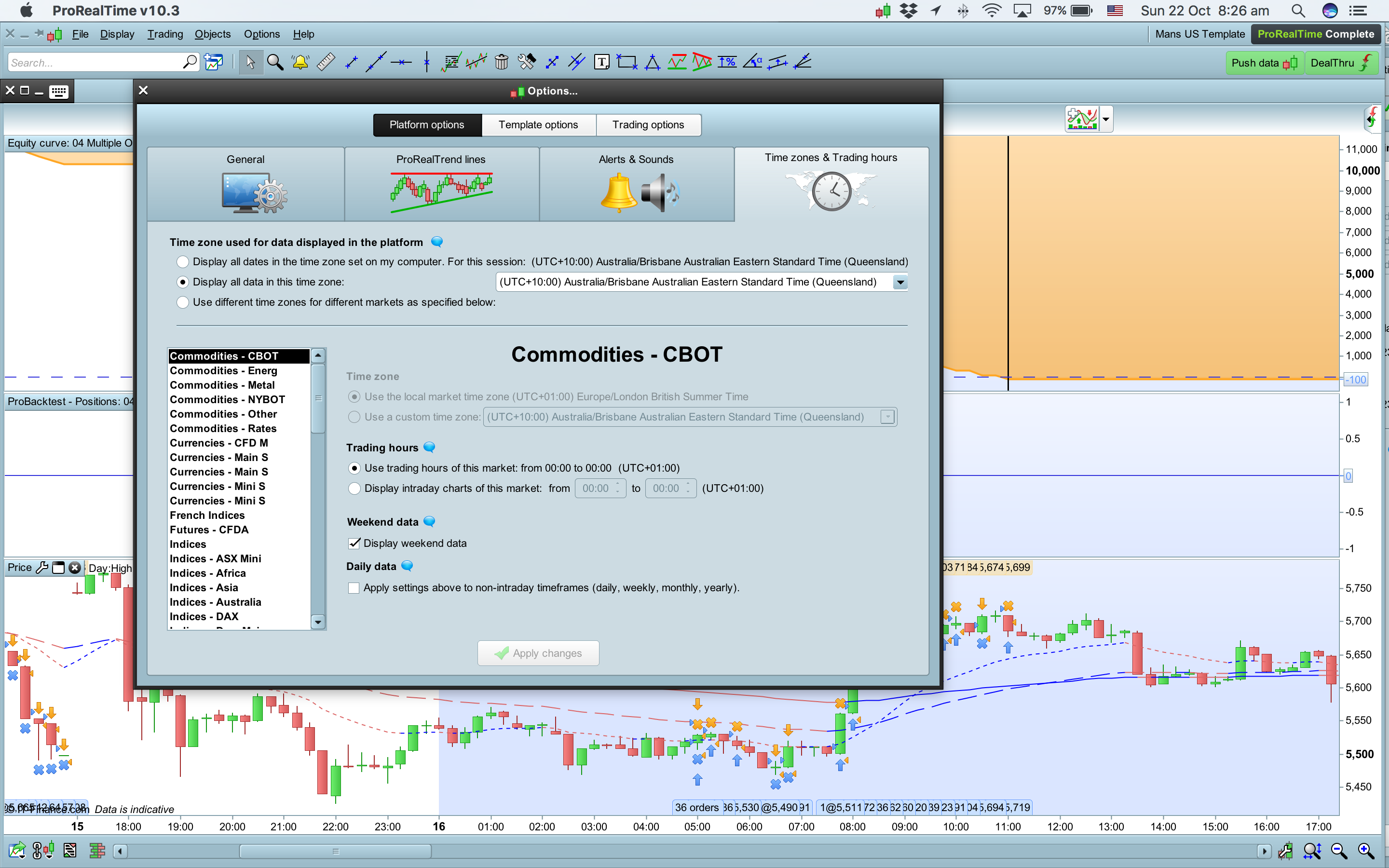The width and height of the screenshot is (1389, 868).
Task: Select the horizontal line drawing tool
Action: (401, 62)
